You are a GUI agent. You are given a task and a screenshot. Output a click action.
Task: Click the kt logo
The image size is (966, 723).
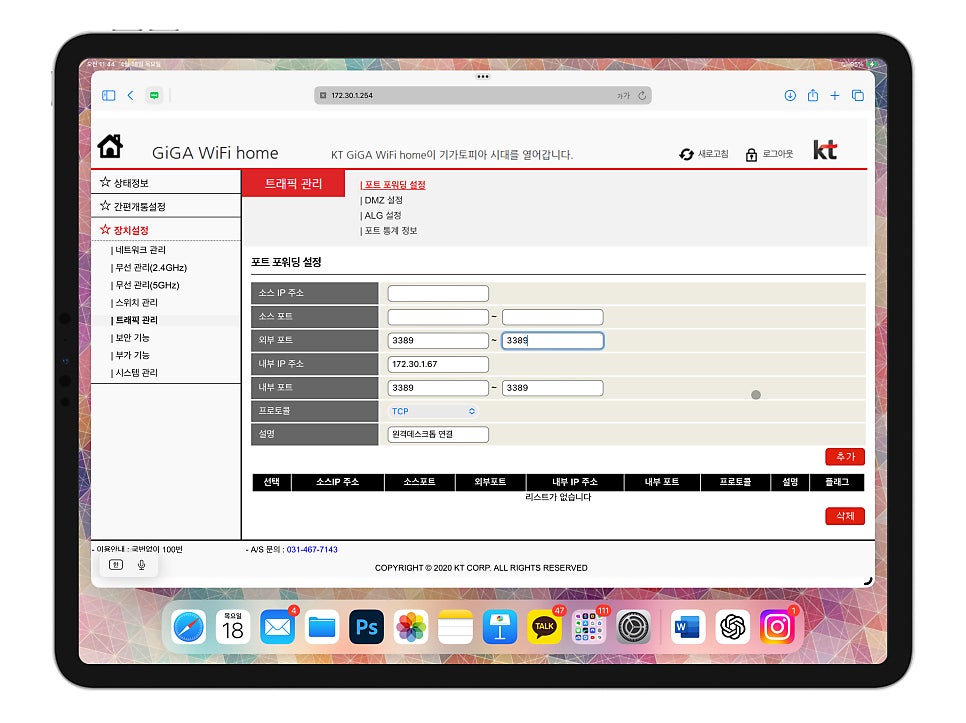(825, 150)
